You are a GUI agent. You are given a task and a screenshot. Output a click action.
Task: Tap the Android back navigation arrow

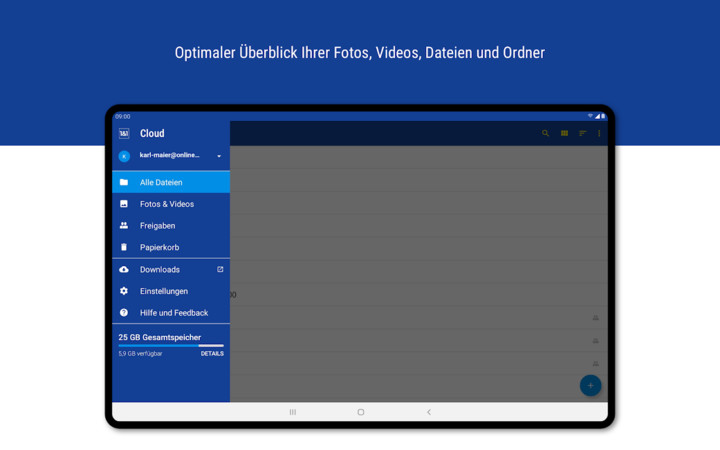429,412
